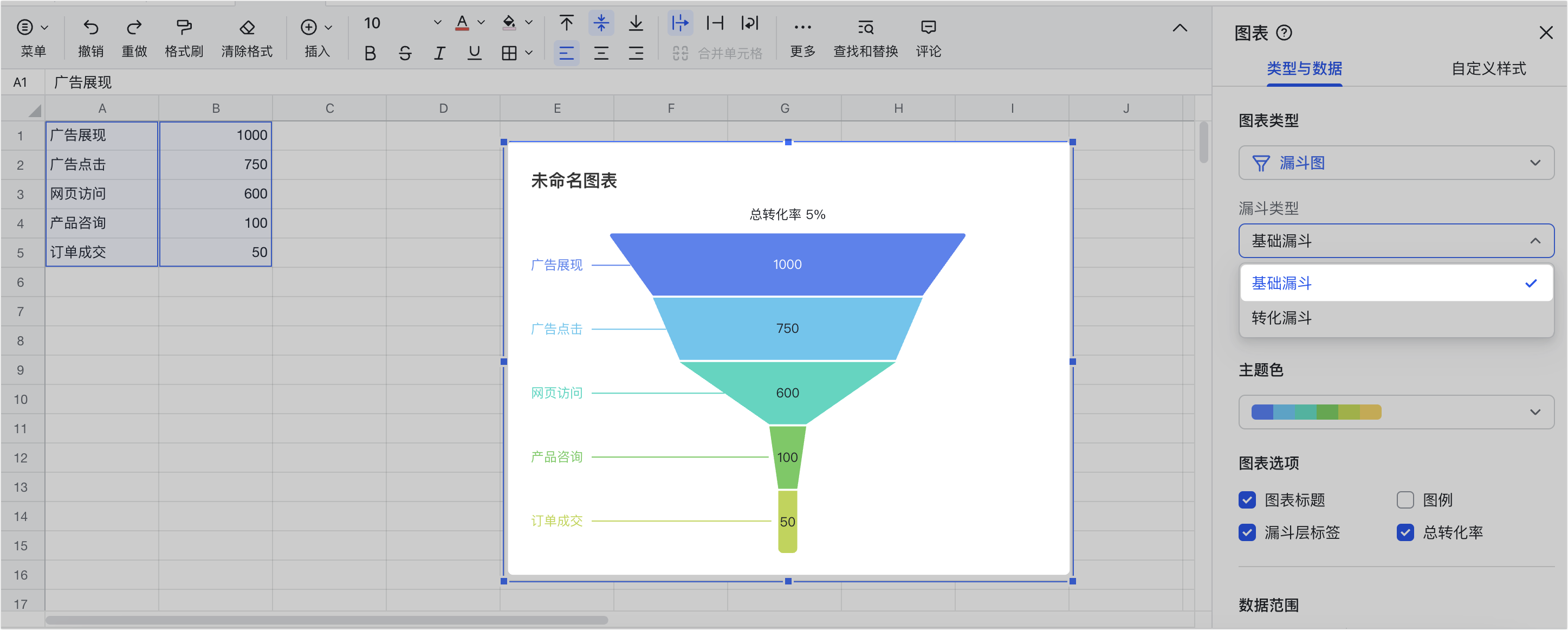Select 转化漏斗 from the funnel type list
The image size is (1568, 630).
[1281, 318]
